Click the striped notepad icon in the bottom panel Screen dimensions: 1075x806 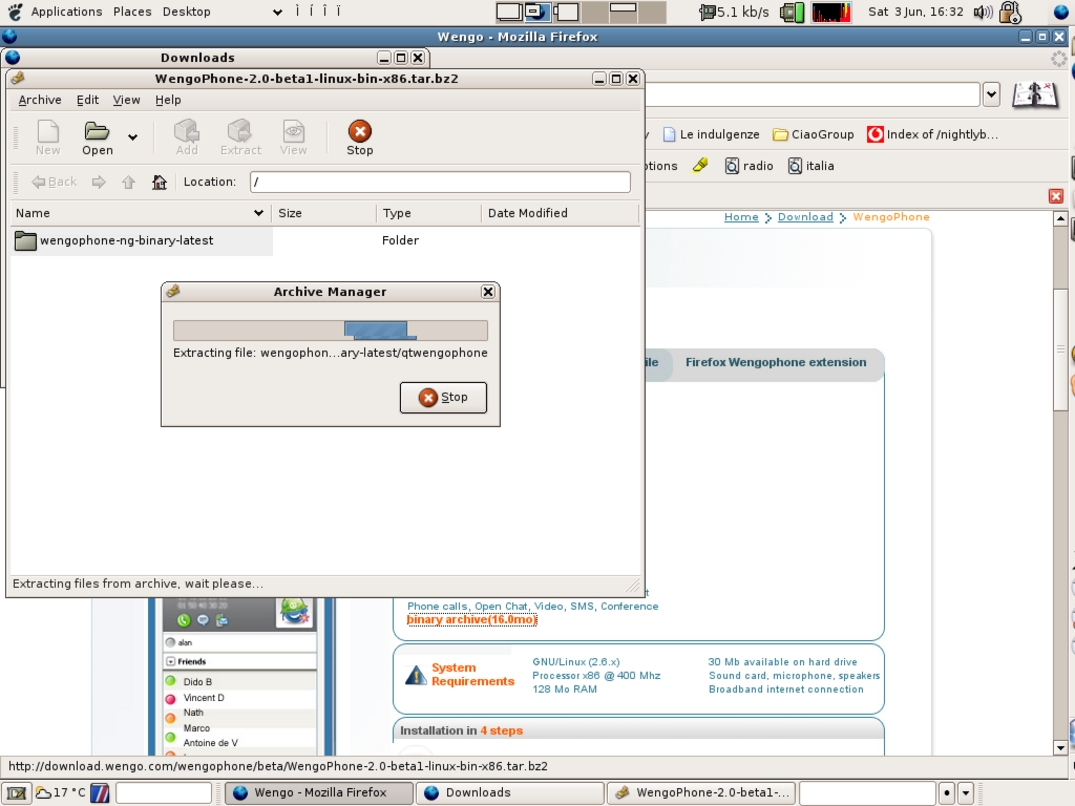(100, 793)
